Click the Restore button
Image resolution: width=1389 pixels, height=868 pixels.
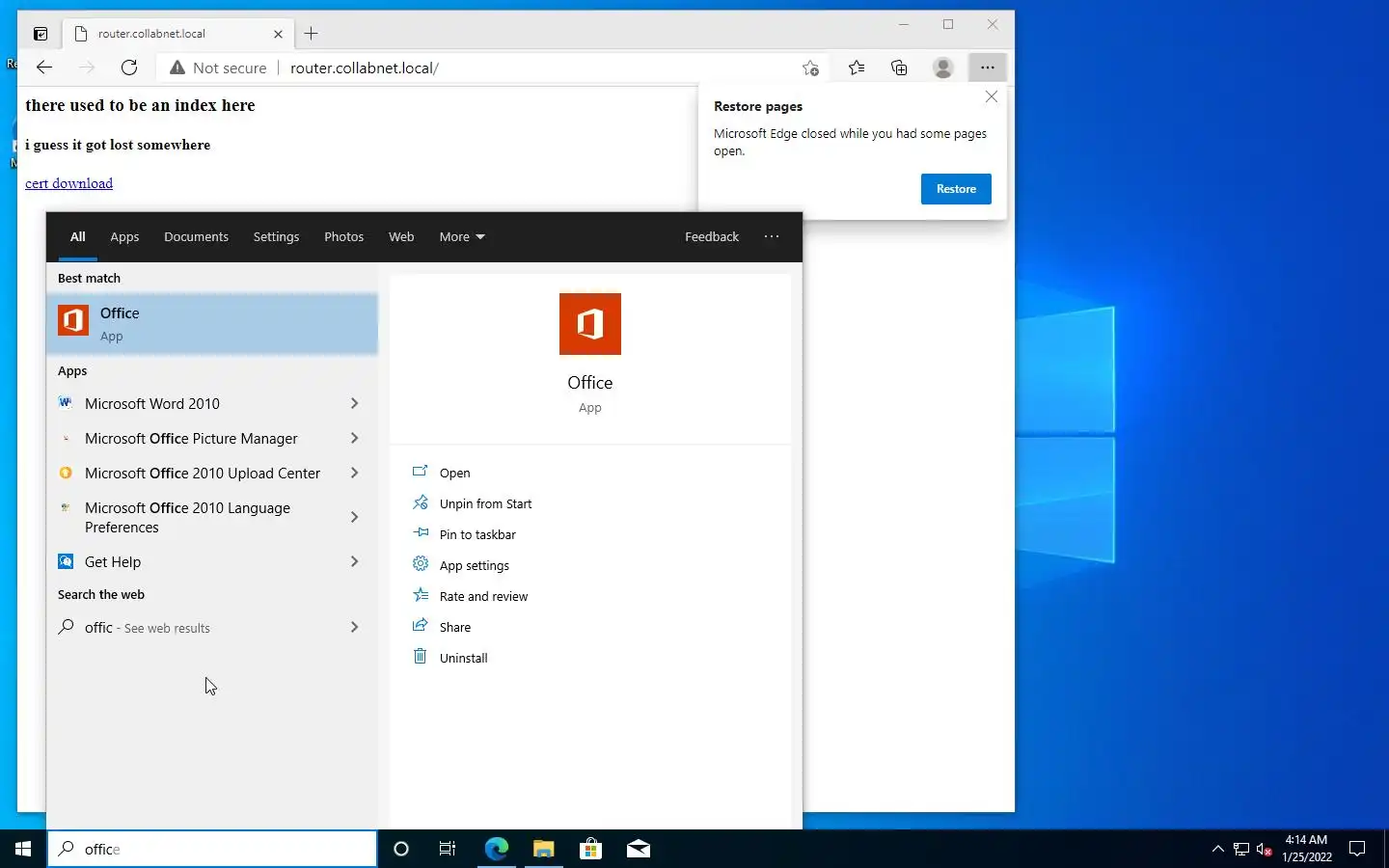956,189
